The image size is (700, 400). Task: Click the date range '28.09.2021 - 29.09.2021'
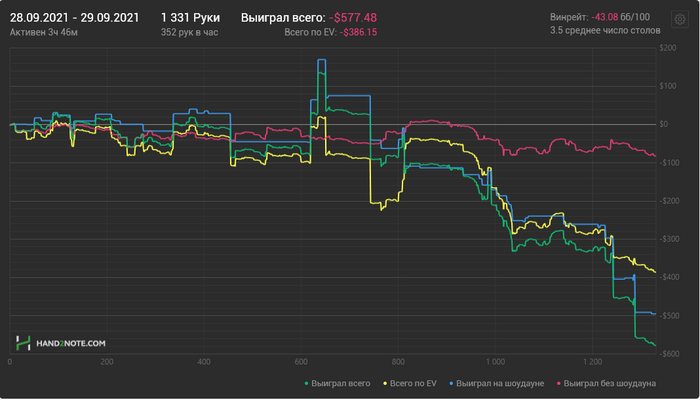(75, 18)
